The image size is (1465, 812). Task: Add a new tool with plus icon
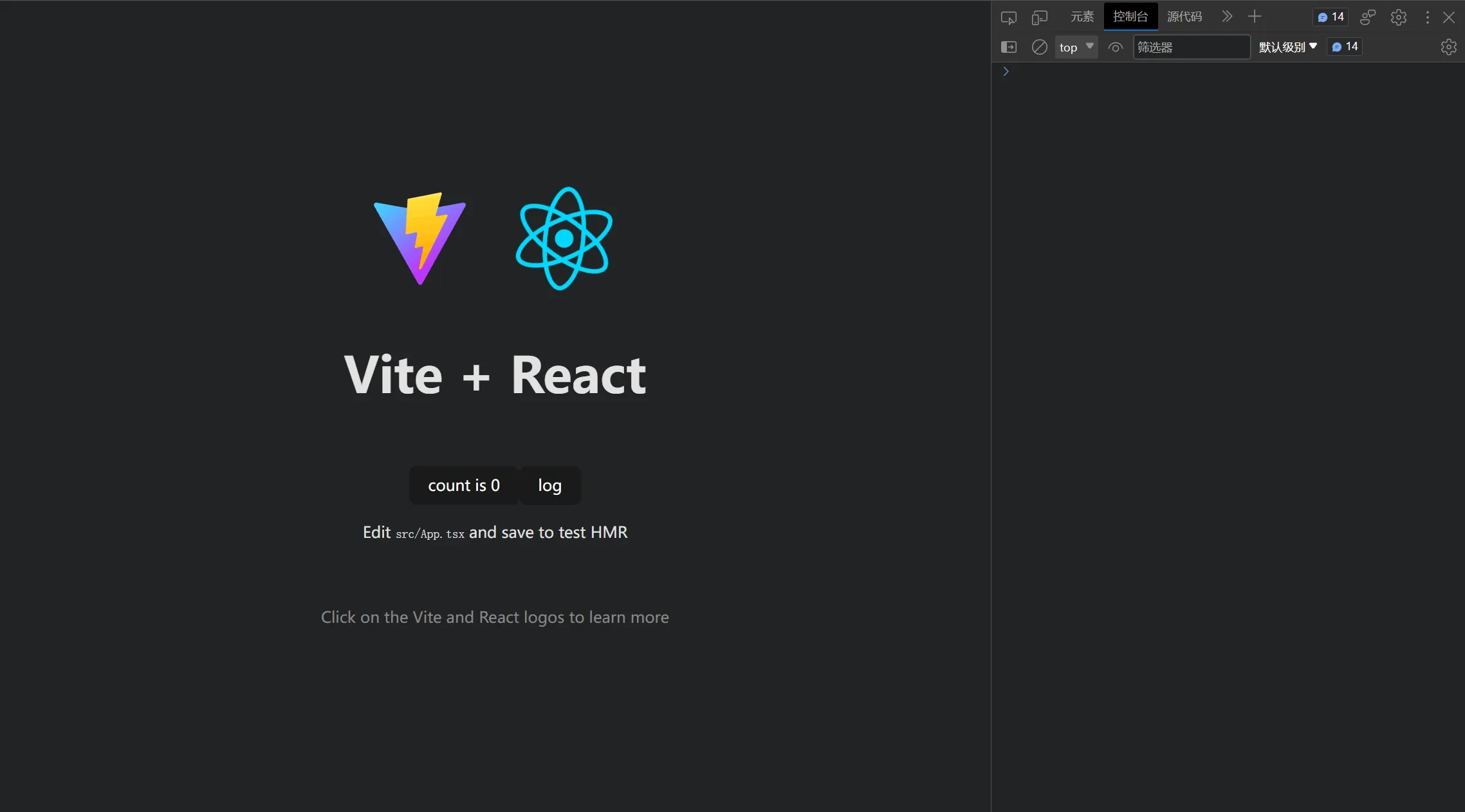(1254, 17)
